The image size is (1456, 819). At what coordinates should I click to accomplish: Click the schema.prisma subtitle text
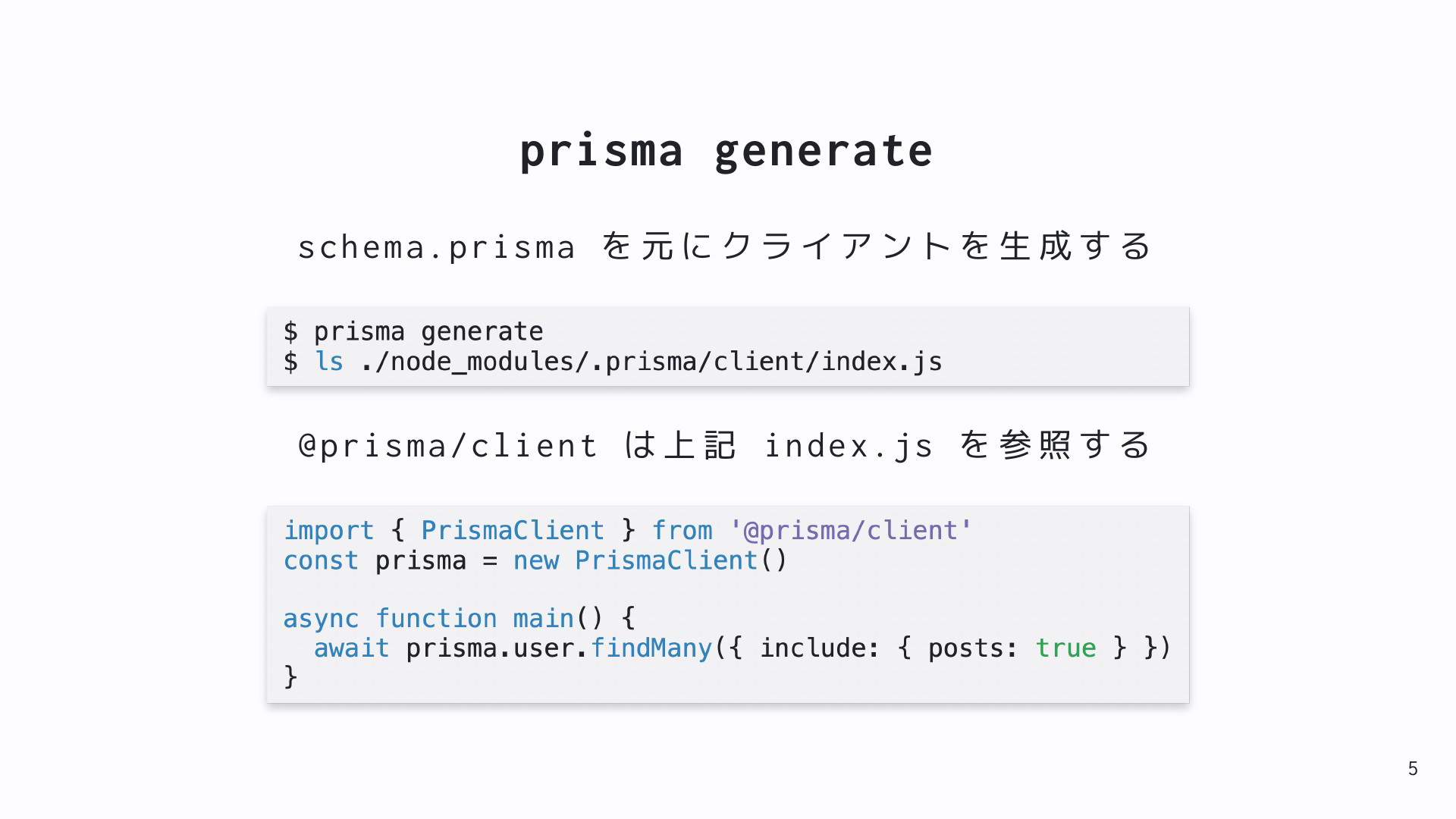[726, 247]
